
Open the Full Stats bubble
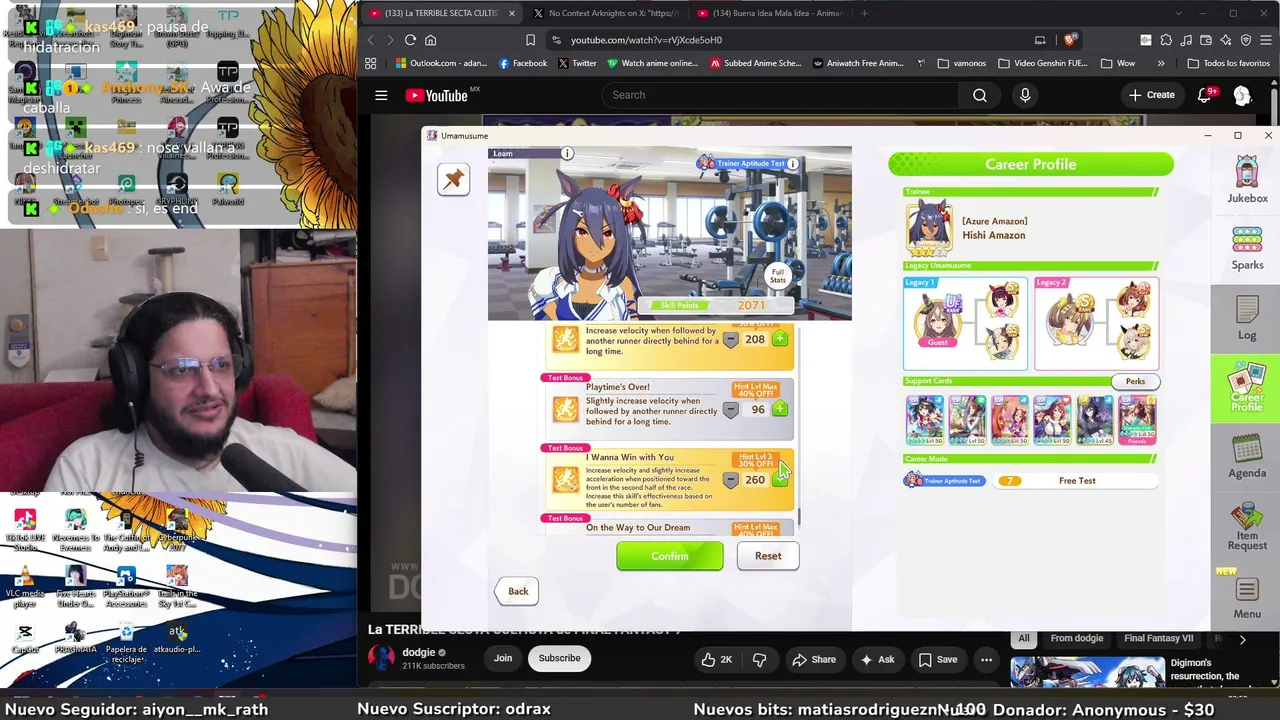pos(777,275)
